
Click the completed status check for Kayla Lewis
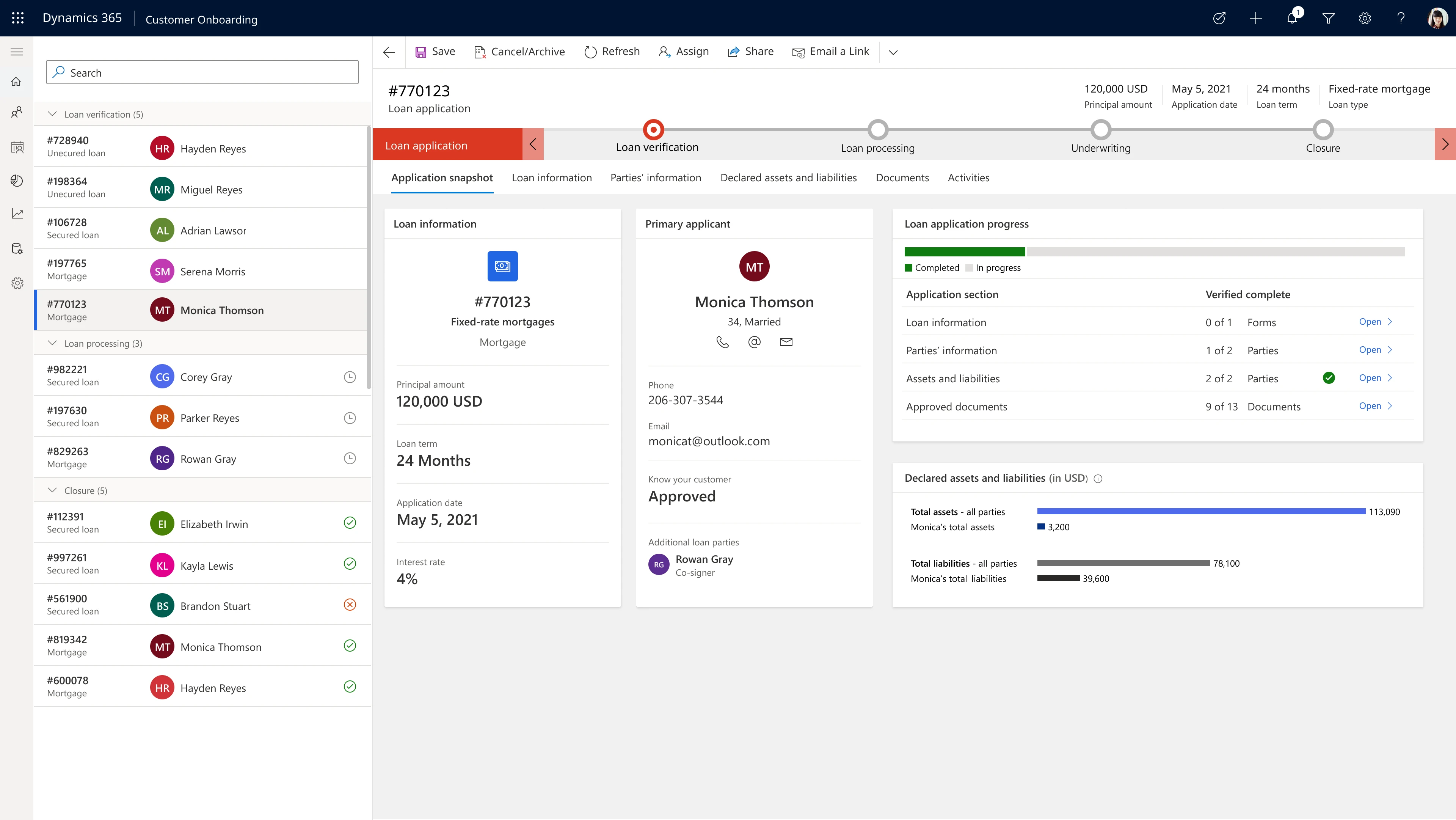tap(349, 564)
